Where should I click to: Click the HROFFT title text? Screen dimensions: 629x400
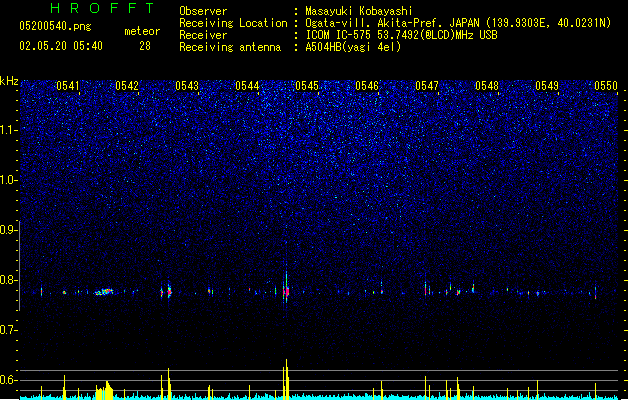point(102,8)
